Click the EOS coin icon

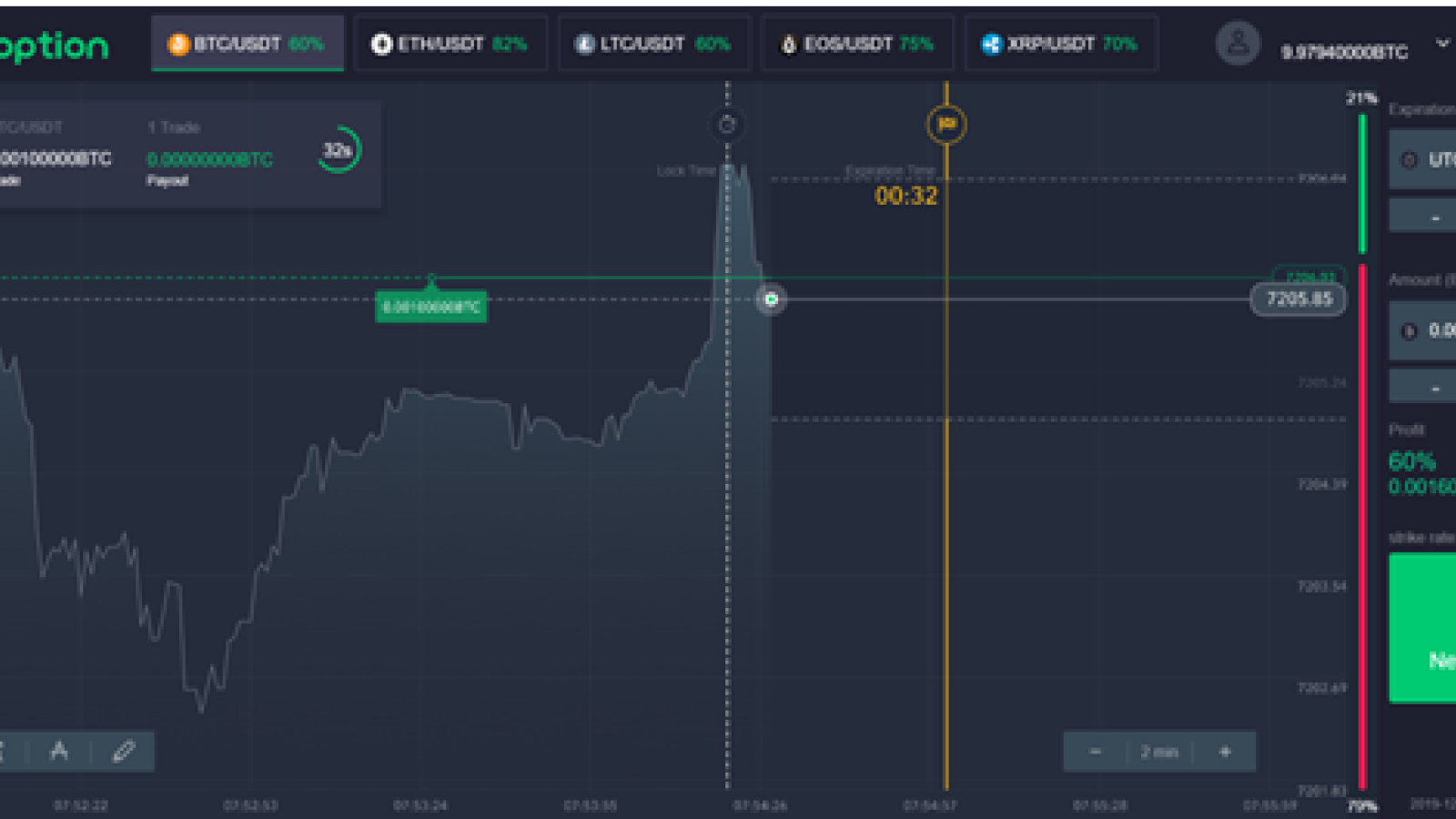pos(789,44)
